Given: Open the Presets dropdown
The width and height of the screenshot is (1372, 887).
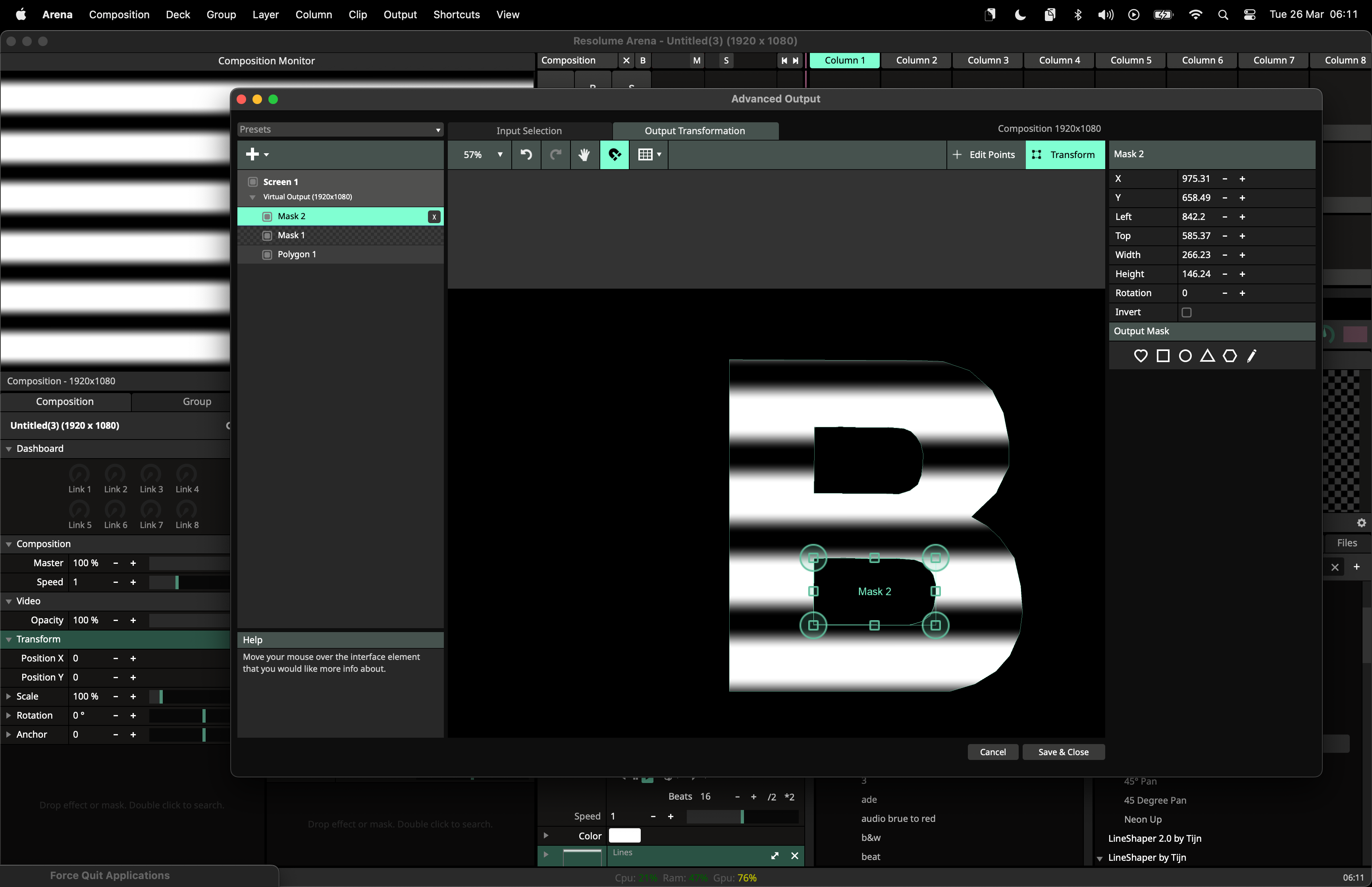Looking at the screenshot, I should click(x=340, y=129).
